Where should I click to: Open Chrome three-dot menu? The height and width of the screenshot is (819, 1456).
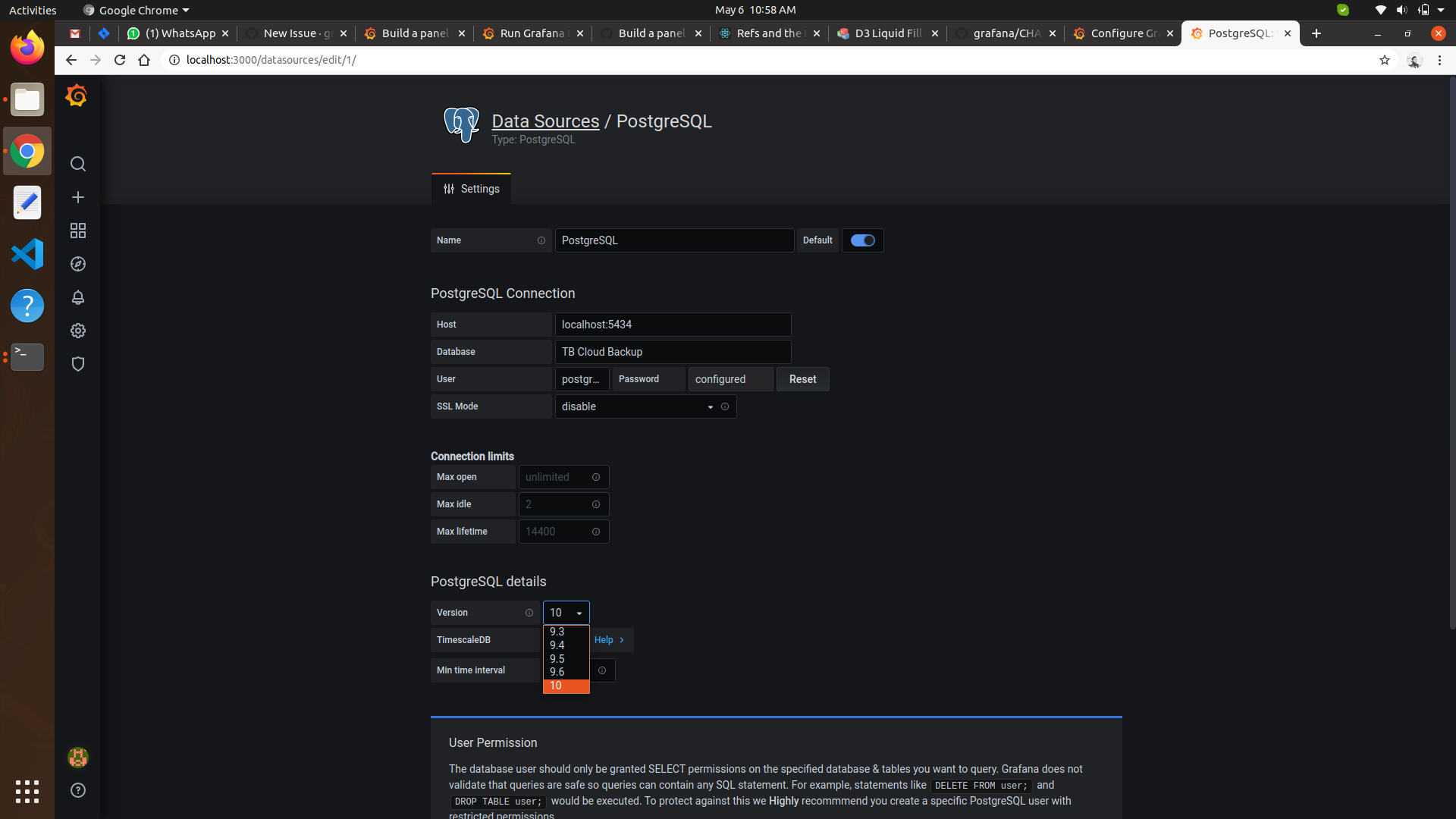(1439, 60)
